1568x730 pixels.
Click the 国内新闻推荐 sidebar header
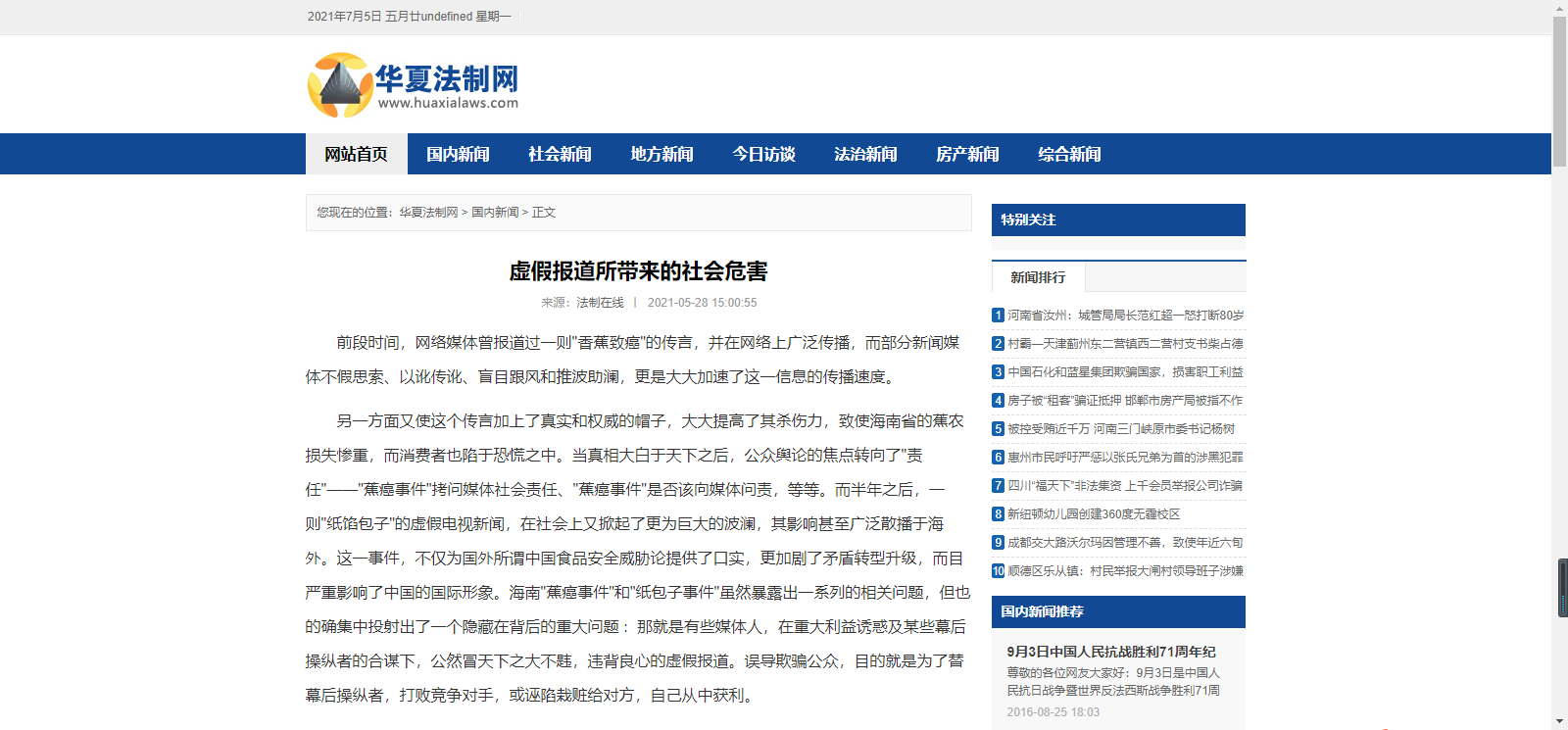click(1118, 611)
